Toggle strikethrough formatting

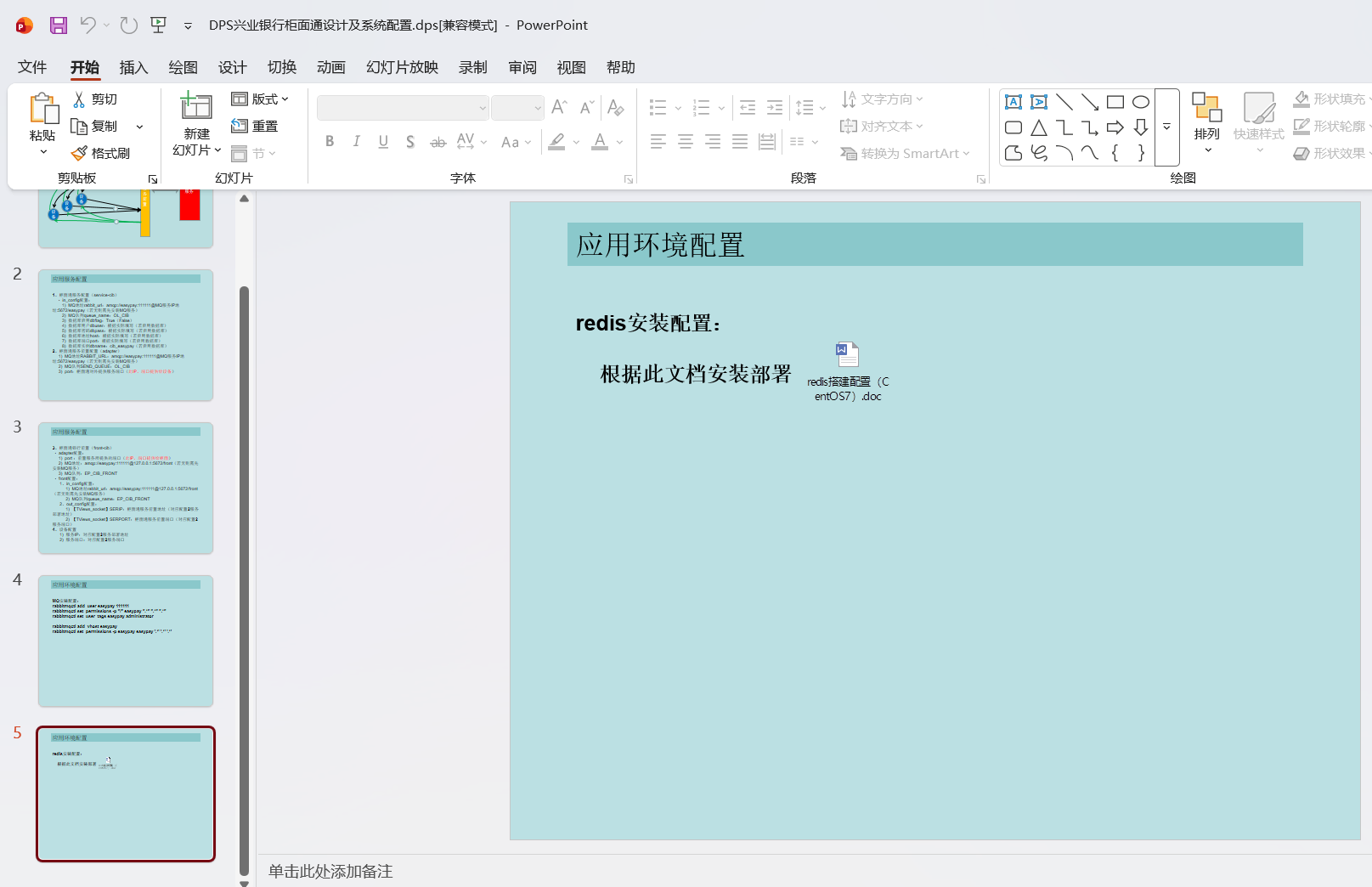click(438, 142)
